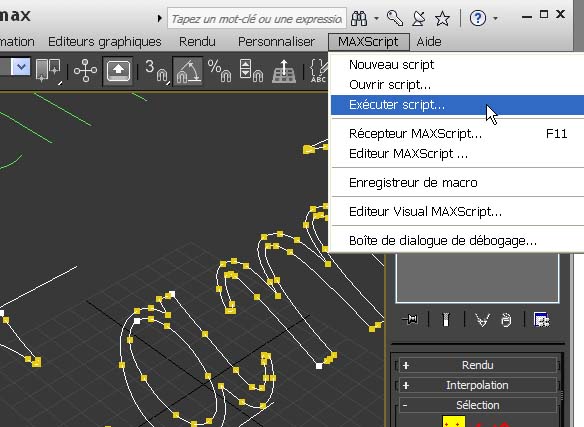
Task: Open Communication Center satellite dish icon
Action: coord(419,18)
